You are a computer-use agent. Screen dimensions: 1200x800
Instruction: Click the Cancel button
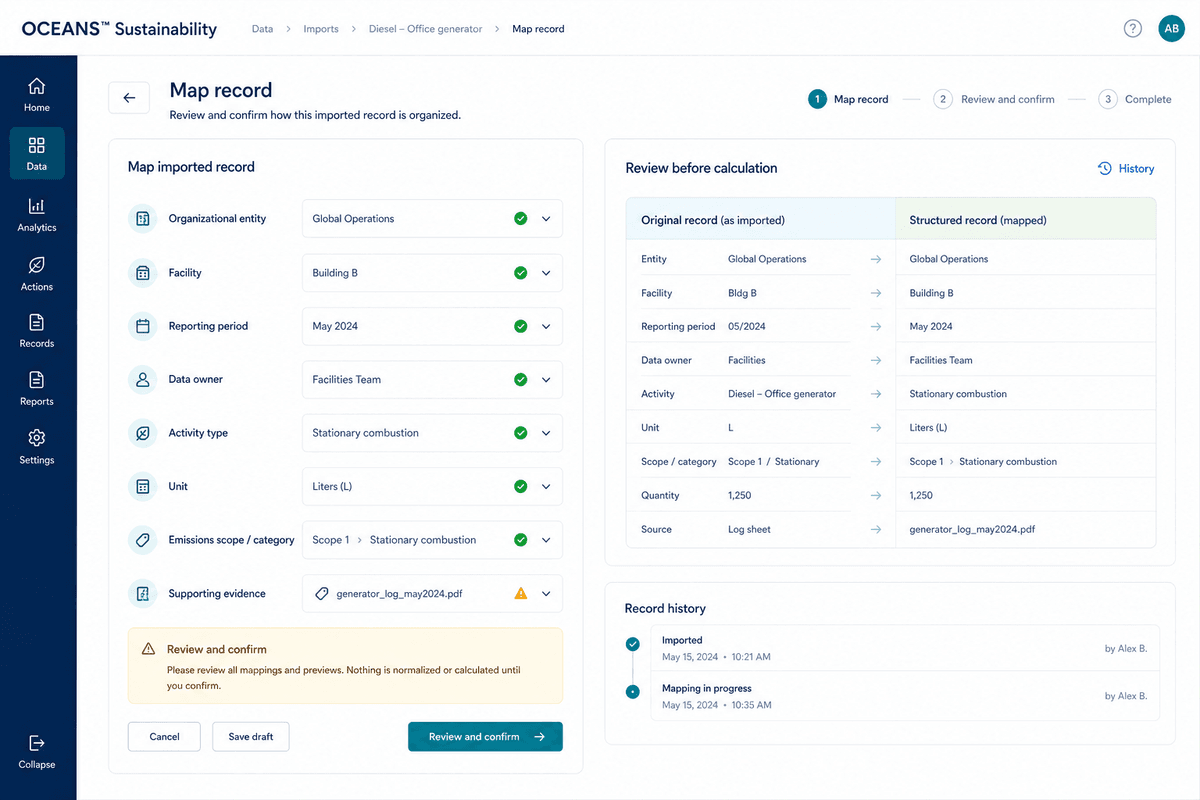164,736
